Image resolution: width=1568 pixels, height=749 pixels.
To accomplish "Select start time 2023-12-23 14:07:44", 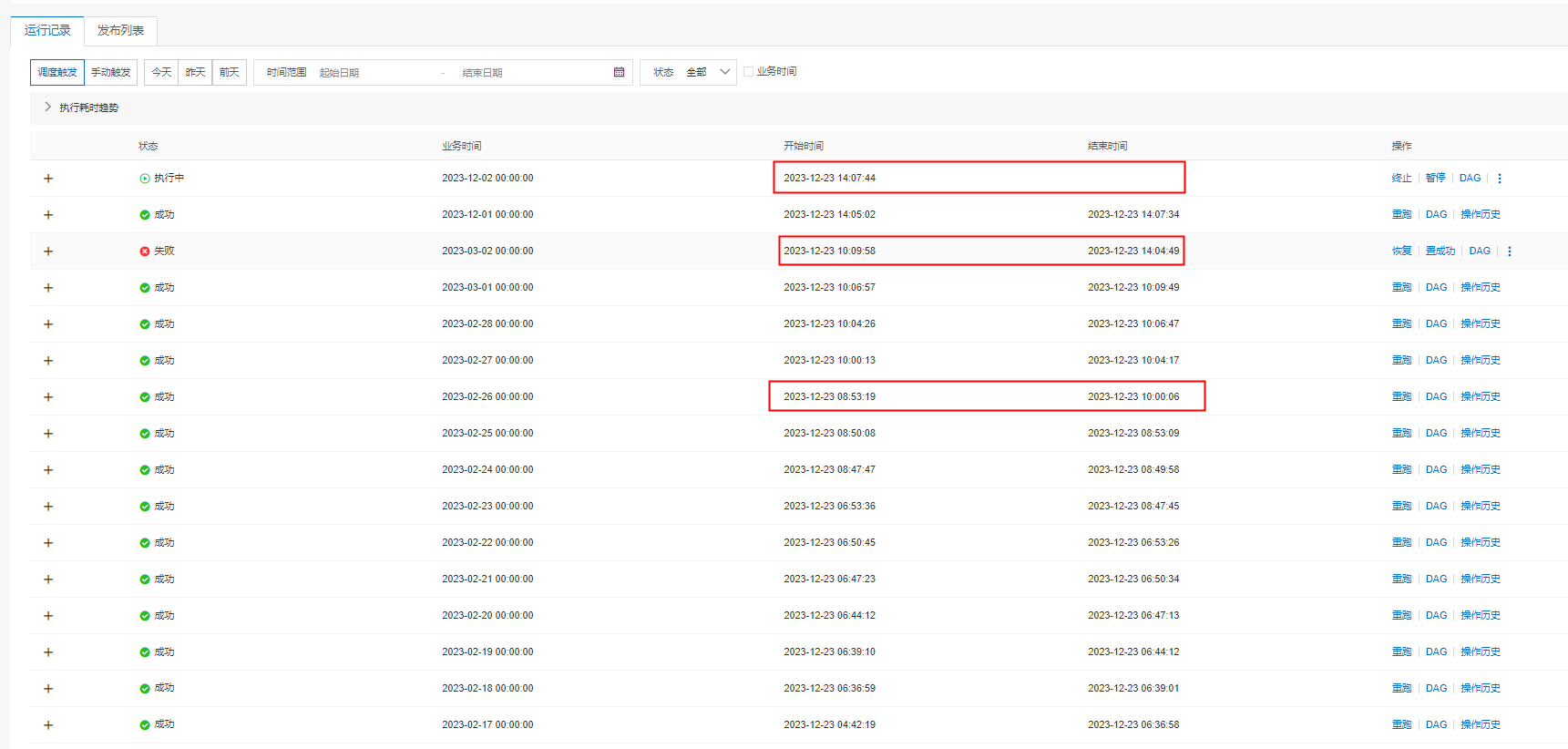I will pos(829,179).
